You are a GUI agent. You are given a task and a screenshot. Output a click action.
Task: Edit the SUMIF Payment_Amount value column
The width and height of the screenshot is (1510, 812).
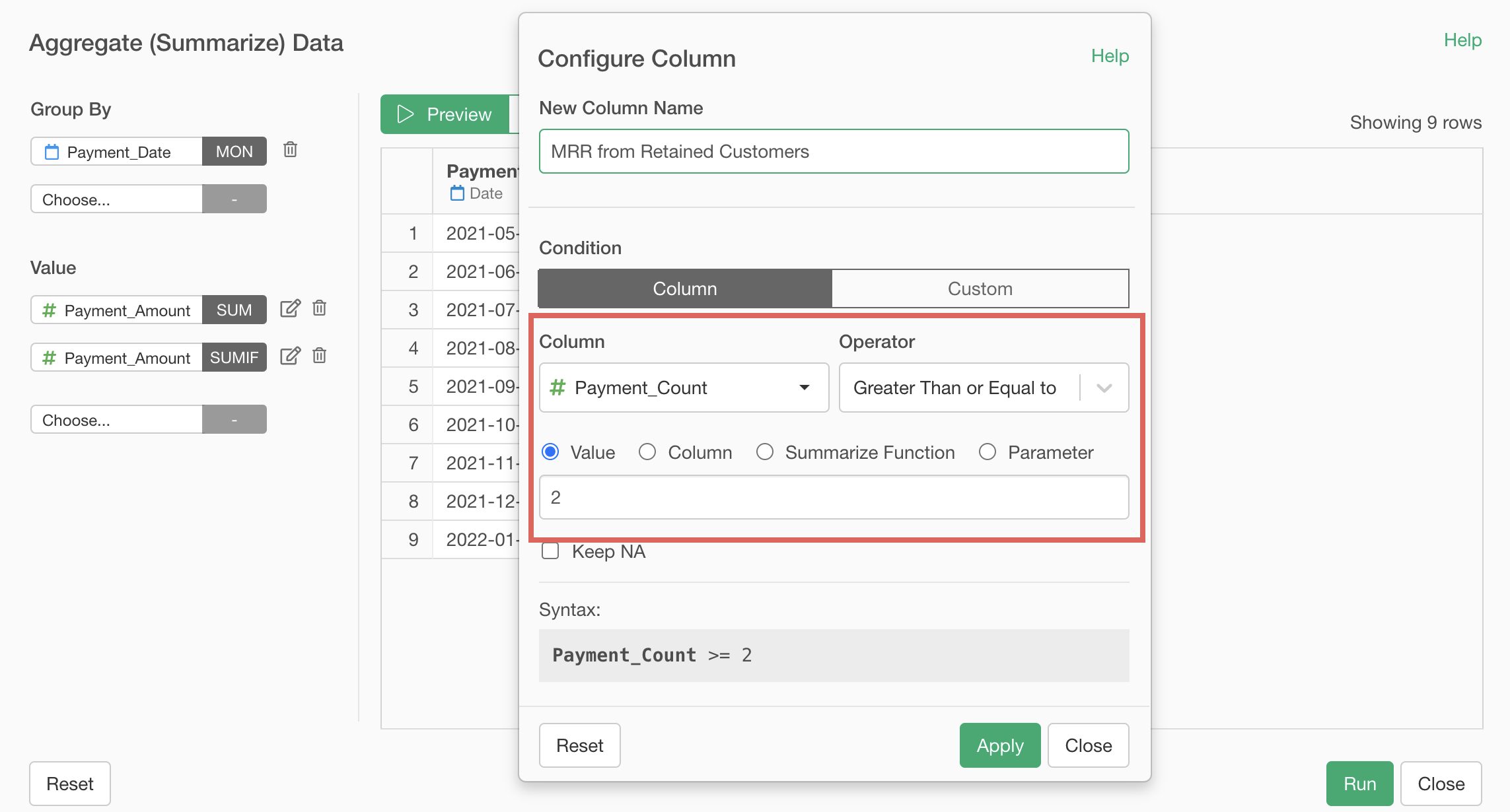point(290,356)
